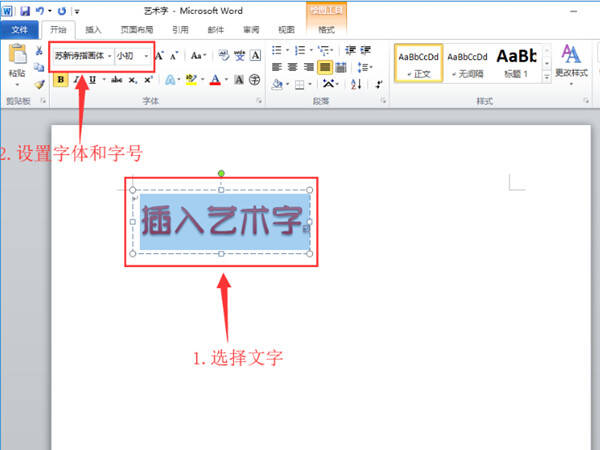This screenshot has width=600, height=450.
Task: Open Change Case Aa dropdown
Action: pyautogui.click(x=199, y=56)
